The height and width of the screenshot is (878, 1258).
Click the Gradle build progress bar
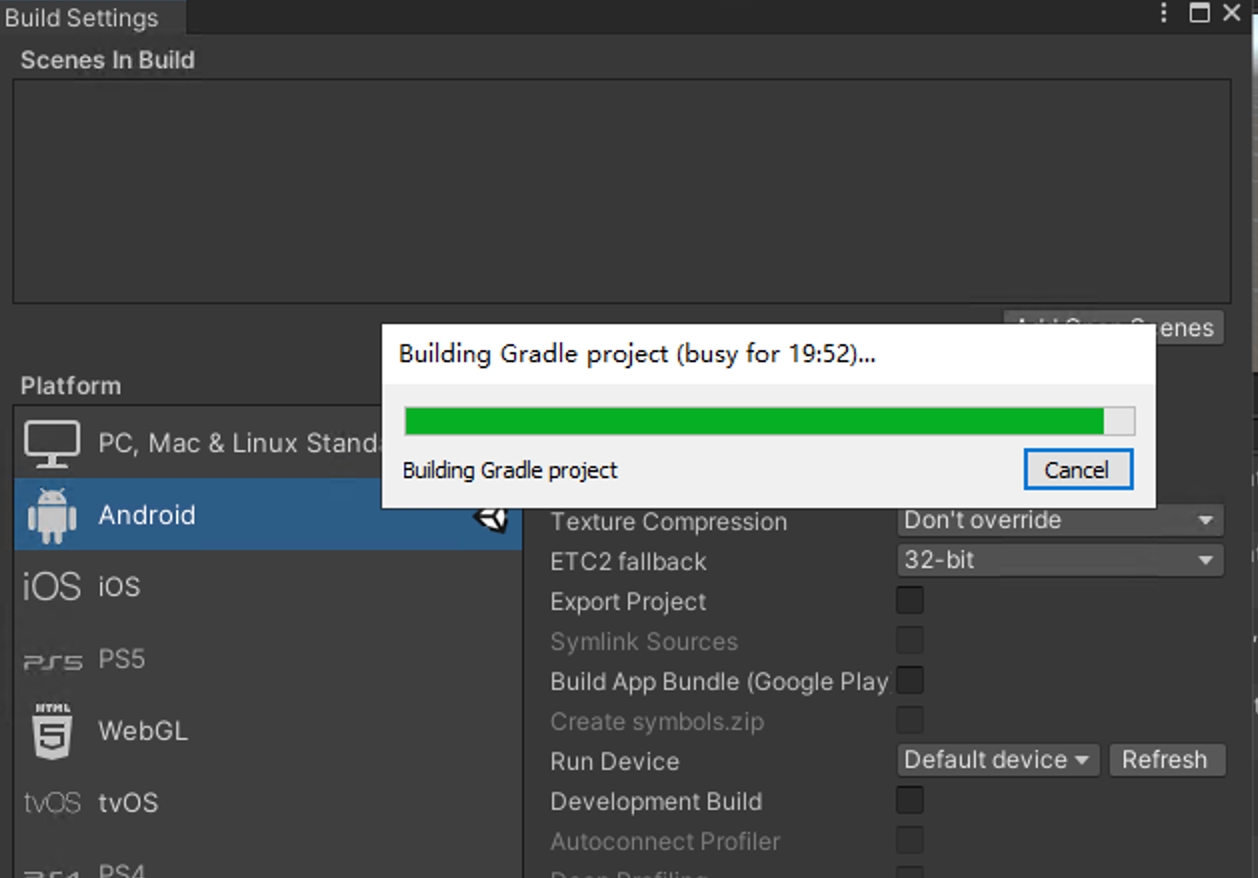tap(769, 421)
